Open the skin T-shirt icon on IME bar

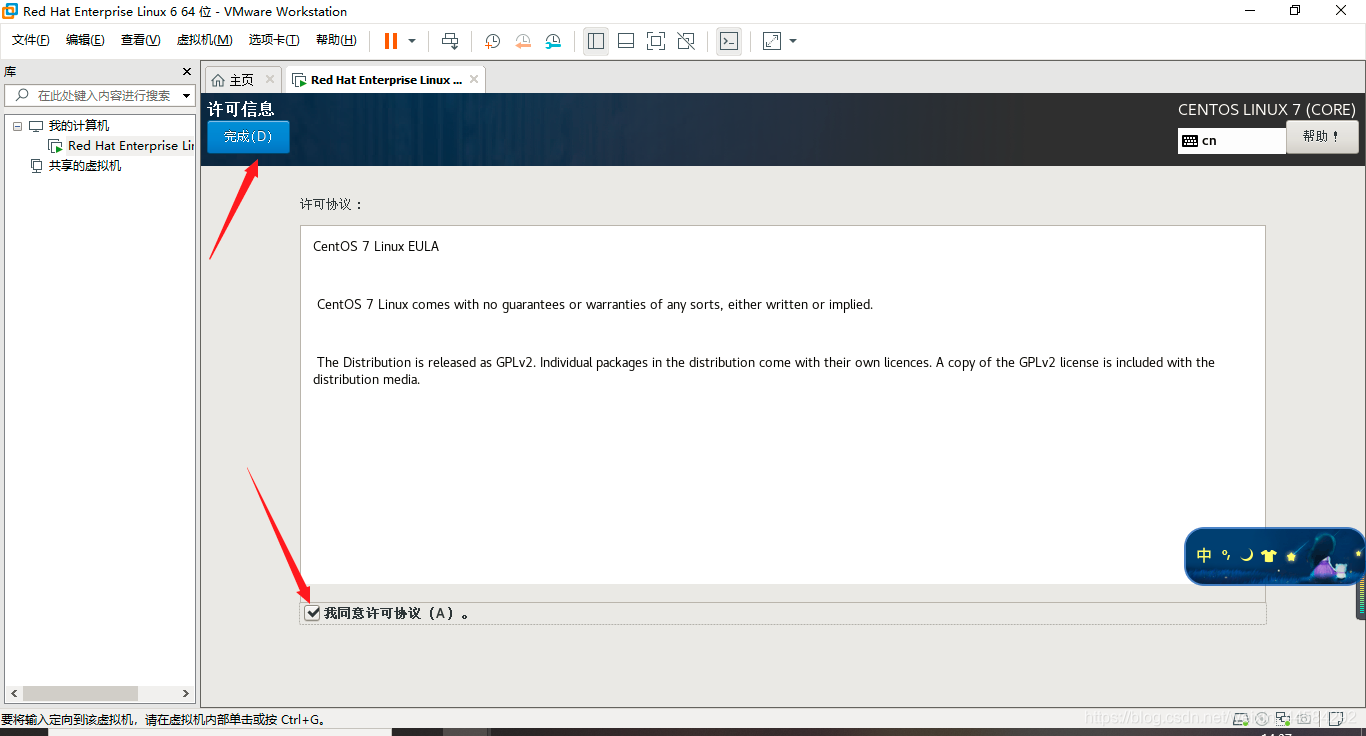click(x=1269, y=556)
